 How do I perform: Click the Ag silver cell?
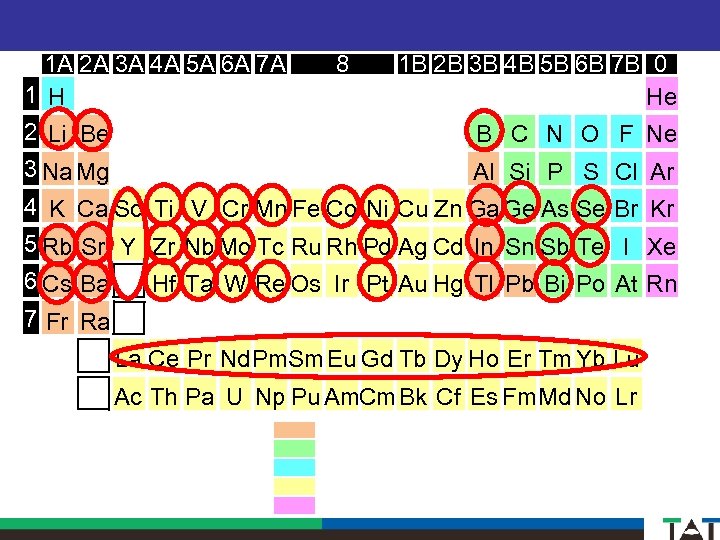(x=413, y=243)
